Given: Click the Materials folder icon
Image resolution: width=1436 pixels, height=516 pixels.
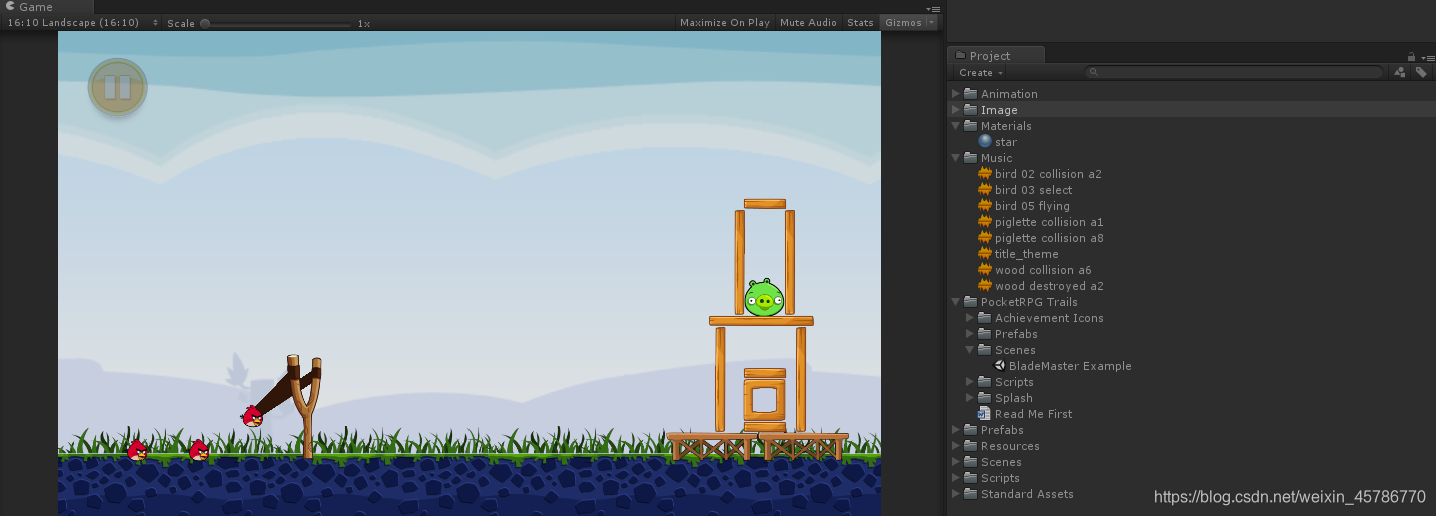Looking at the screenshot, I should 971,126.
